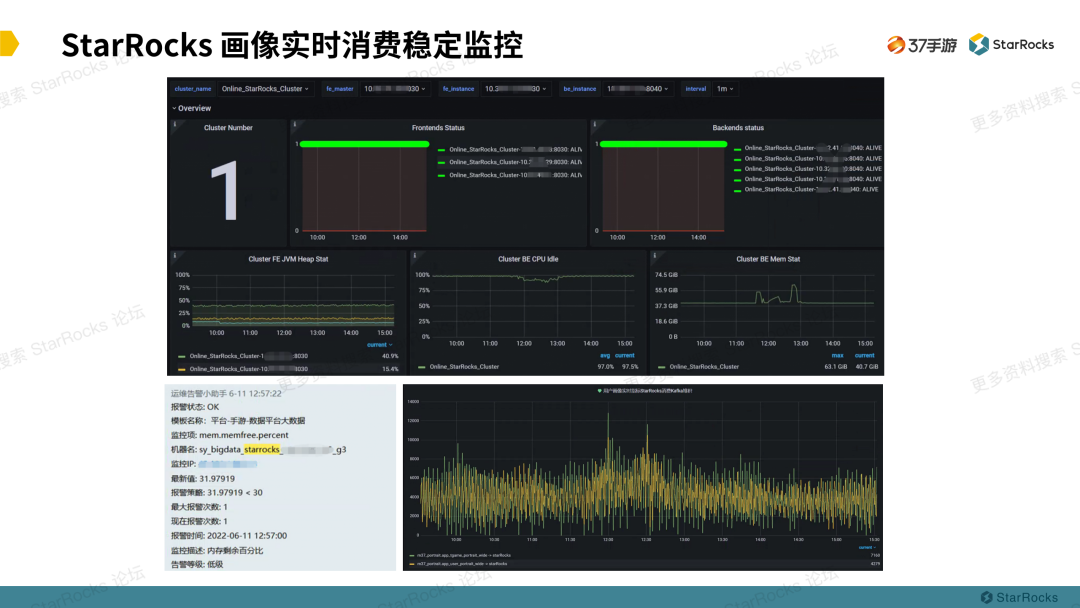Toggle fifth Backends status legend series
Image resolution: width=1080 pixels, height=608 pixels.
pos(811,189)
